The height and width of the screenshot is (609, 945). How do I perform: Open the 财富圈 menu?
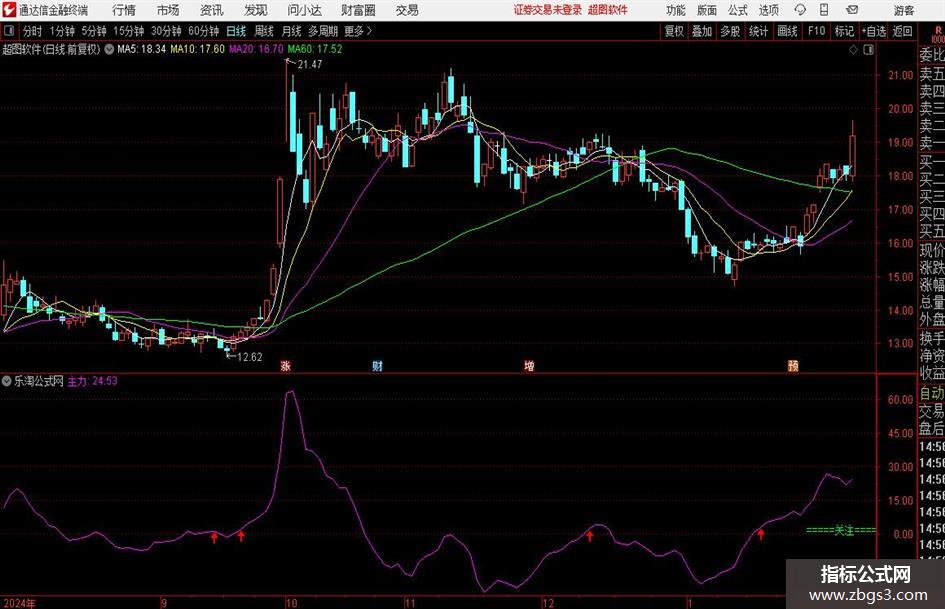click(358, 10)
